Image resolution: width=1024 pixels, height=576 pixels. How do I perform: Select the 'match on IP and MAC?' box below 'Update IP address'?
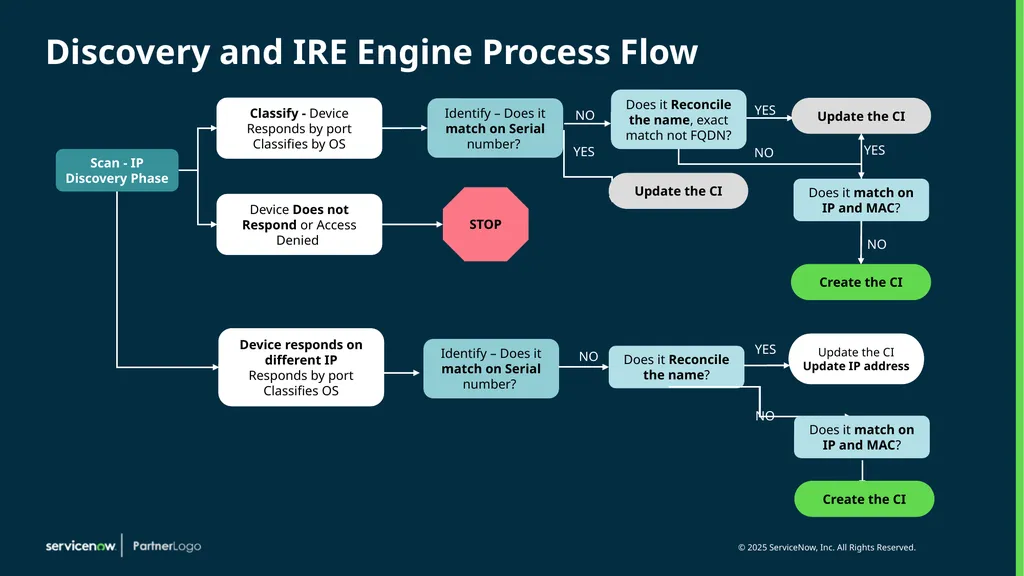point(861,437)
